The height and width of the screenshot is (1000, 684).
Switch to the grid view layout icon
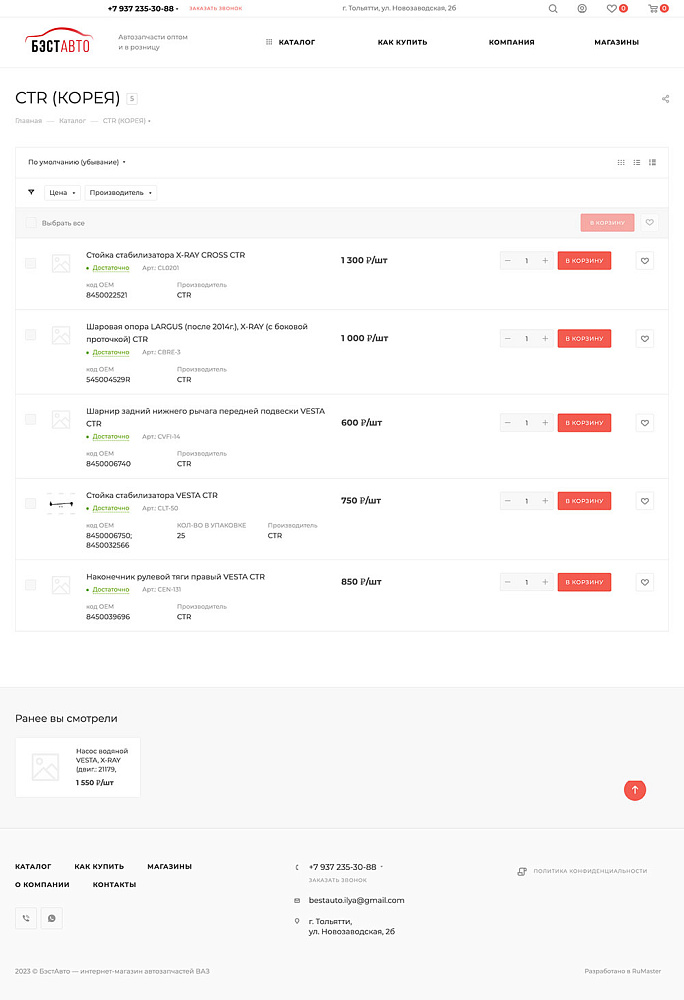click(x=621, y=162)
